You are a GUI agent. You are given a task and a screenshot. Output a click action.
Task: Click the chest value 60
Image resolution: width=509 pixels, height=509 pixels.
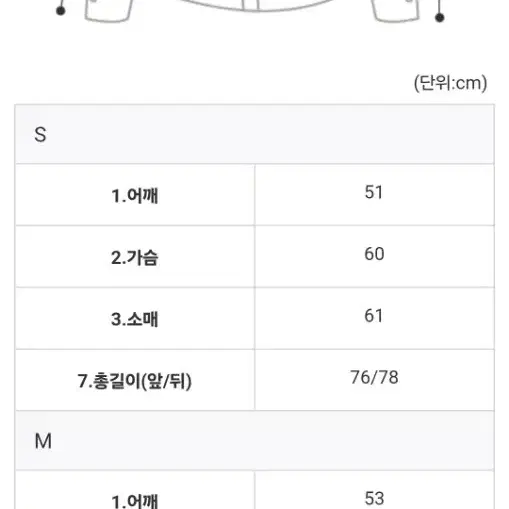(x=374, y=254)
